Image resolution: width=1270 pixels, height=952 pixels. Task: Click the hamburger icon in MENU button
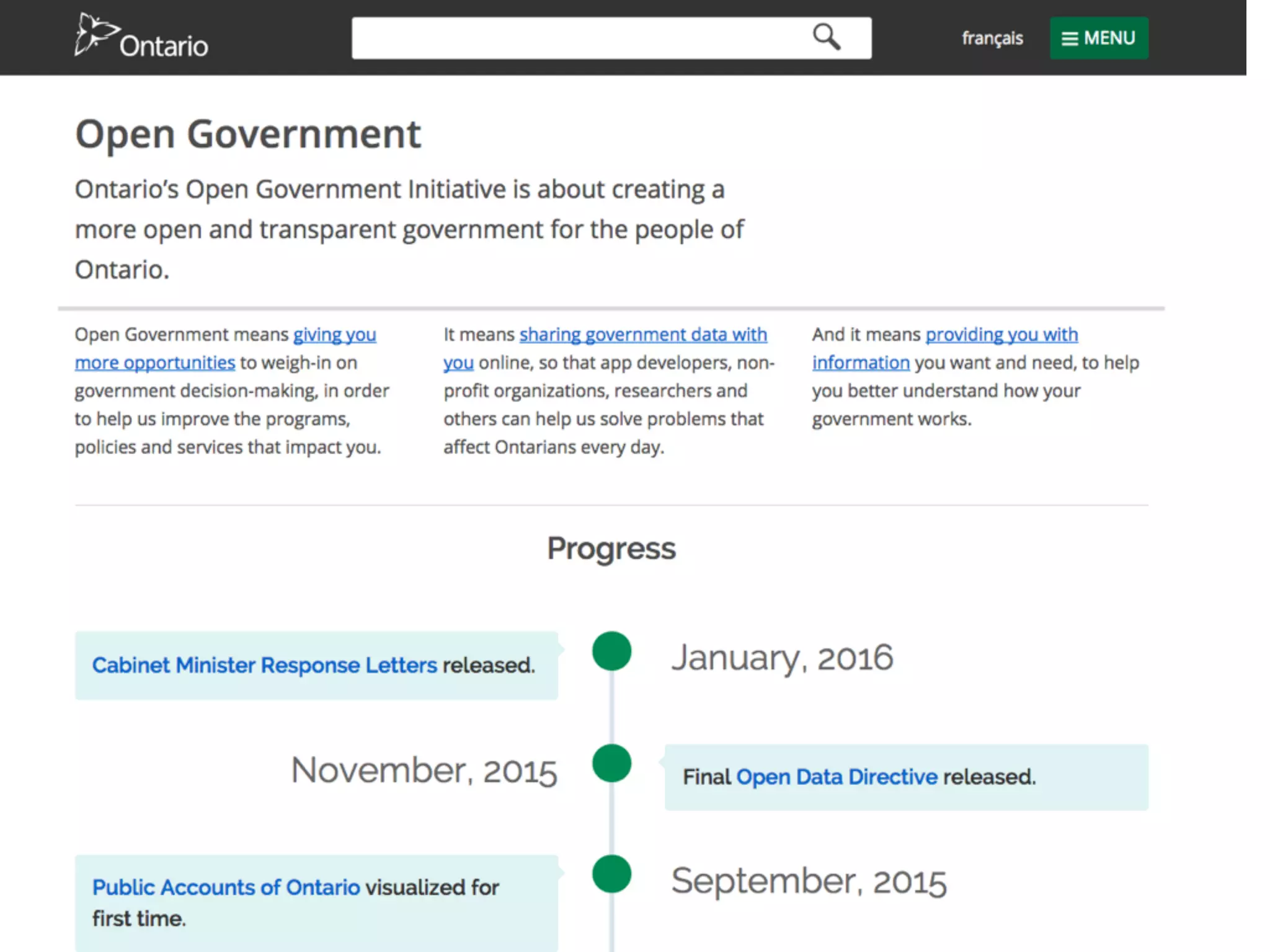pos(1070,39)
